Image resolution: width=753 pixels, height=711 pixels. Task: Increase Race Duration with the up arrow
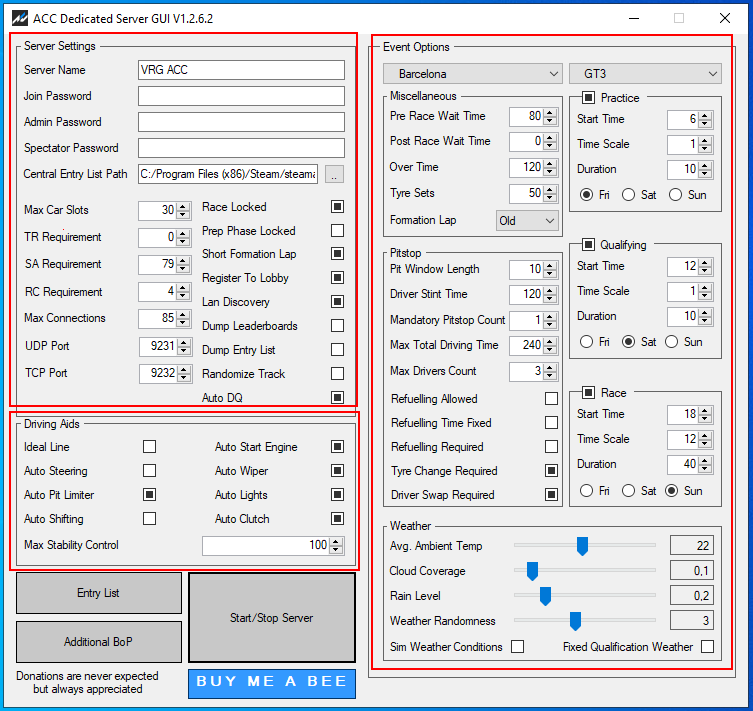705,460
